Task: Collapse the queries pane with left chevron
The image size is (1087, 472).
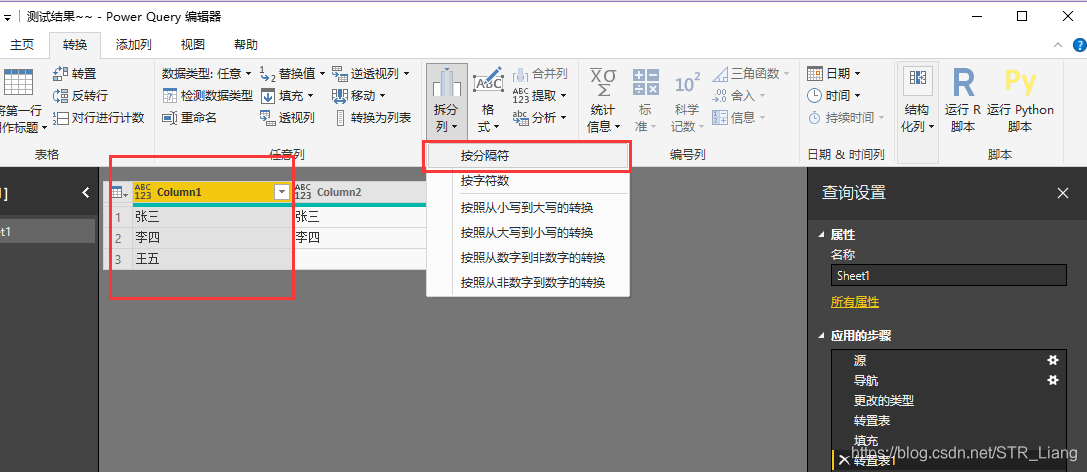Action: [x=86, y=193]
